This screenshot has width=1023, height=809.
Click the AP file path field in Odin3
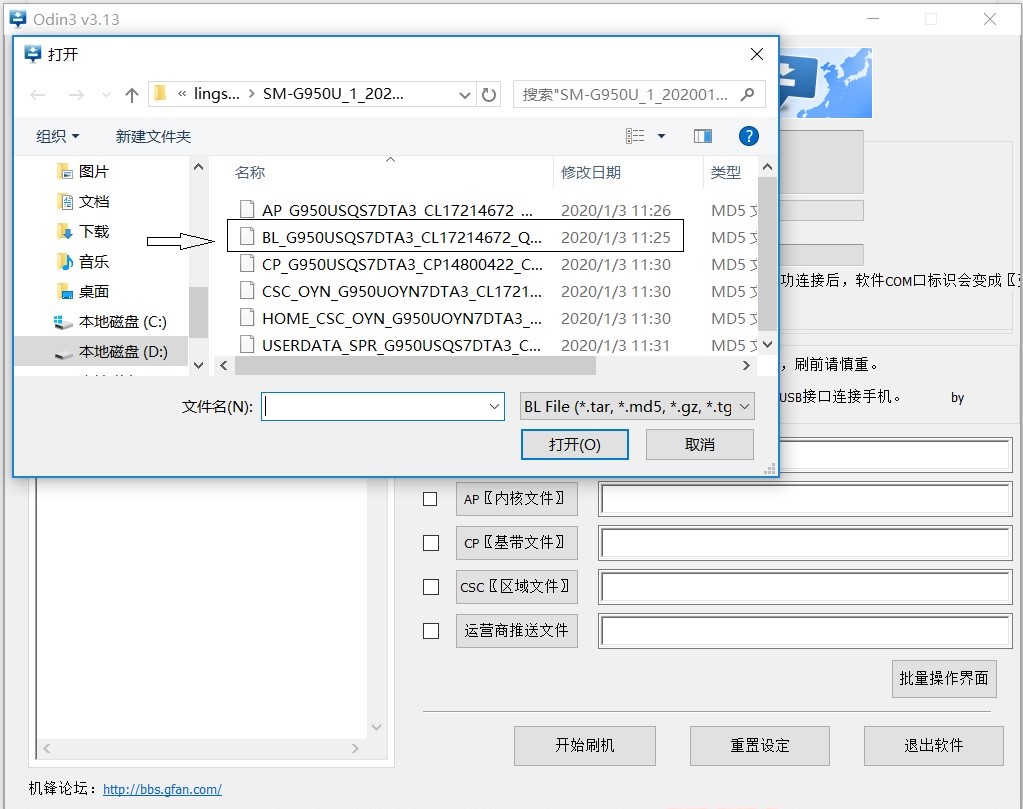(805, 499)
